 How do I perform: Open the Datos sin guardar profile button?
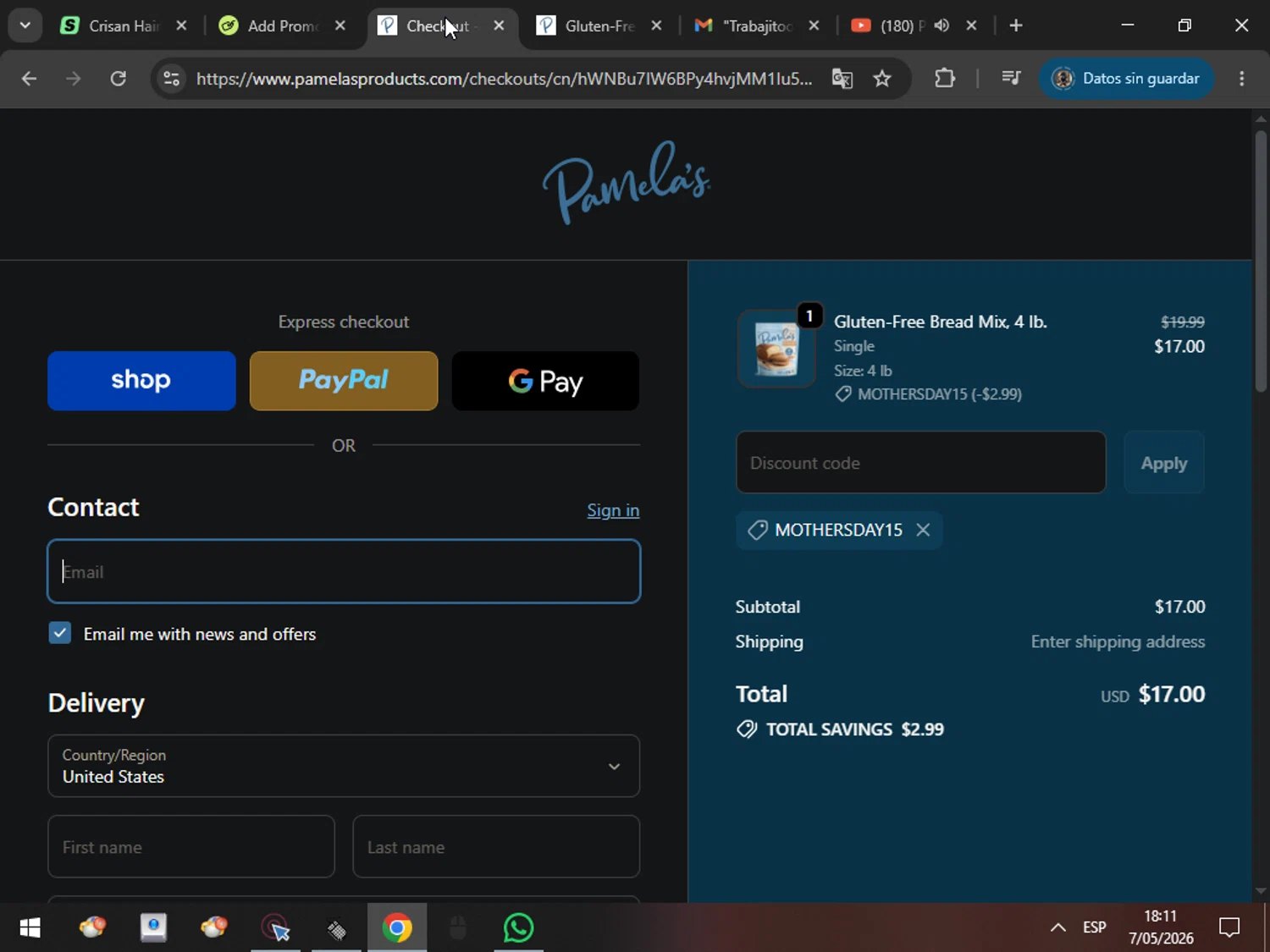[x=1125, y=79]
